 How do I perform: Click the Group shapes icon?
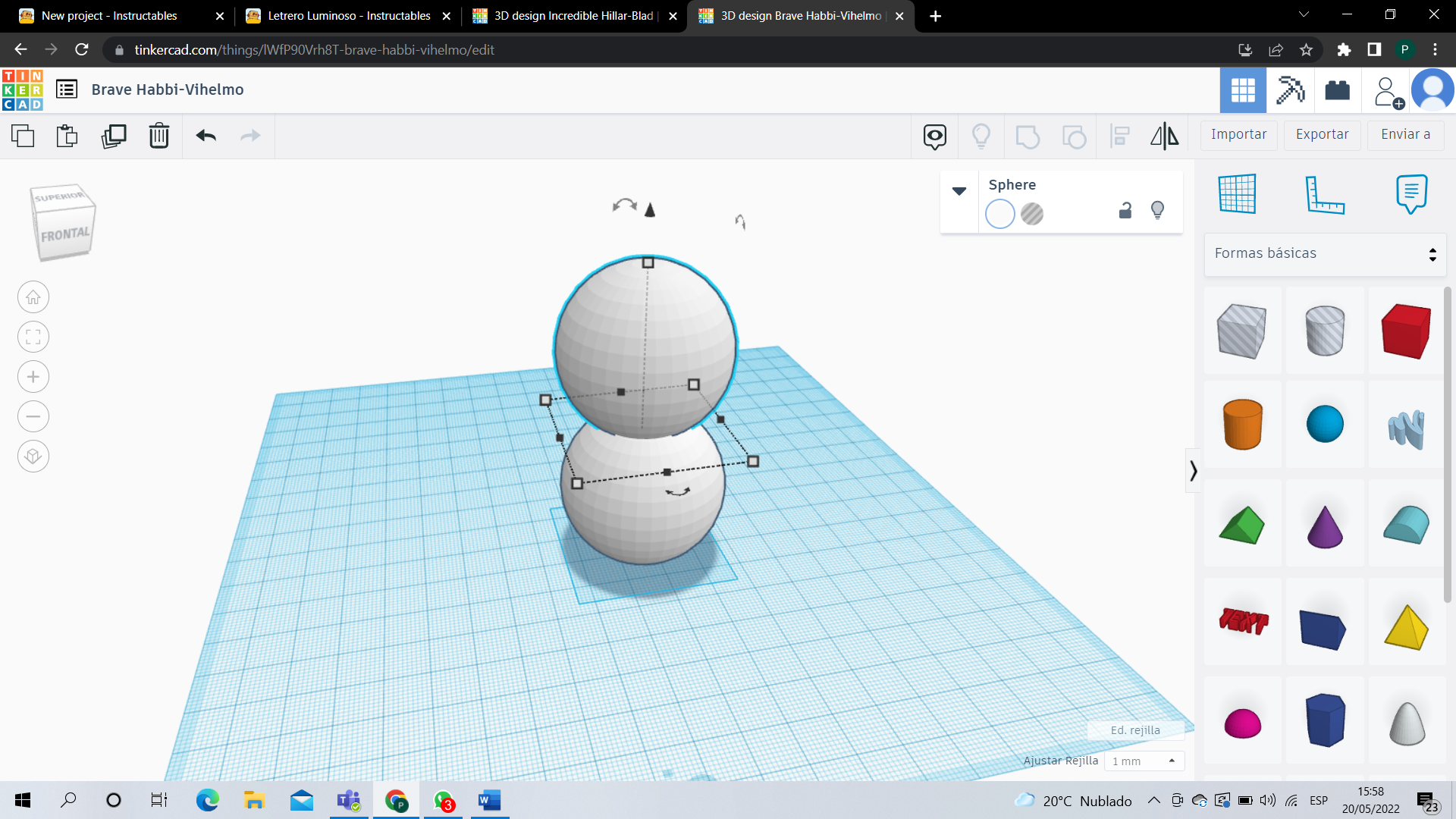[x=1028, y=136]
